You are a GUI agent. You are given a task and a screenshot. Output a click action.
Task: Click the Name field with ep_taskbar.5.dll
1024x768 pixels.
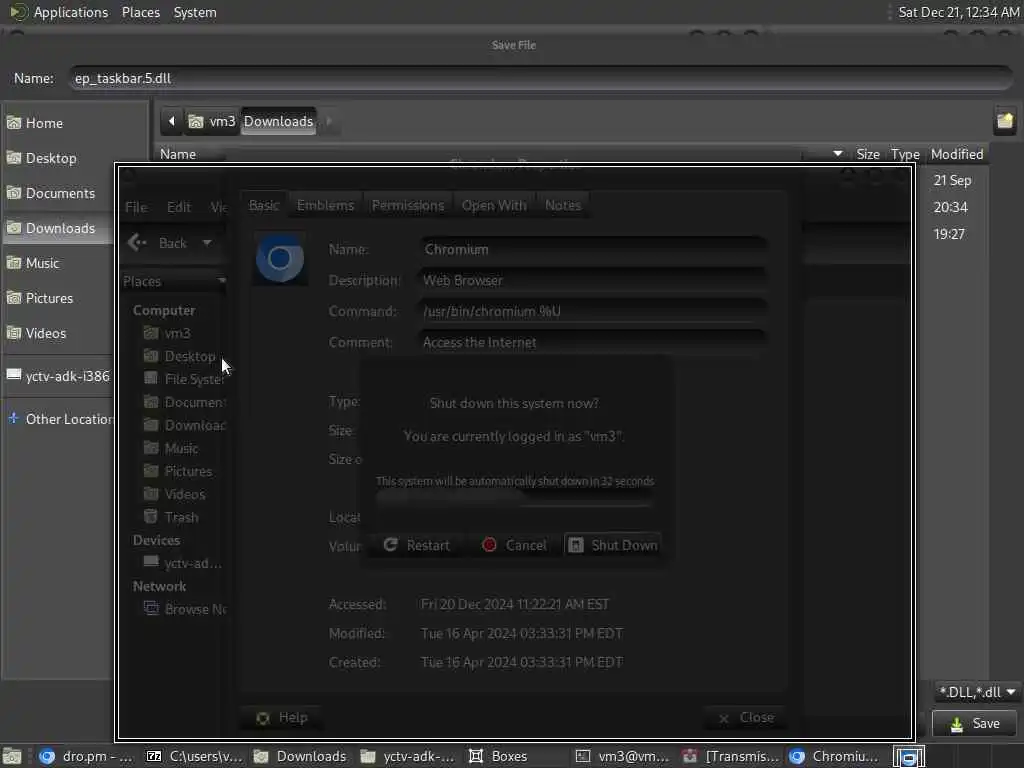click(x=541, y=78)
